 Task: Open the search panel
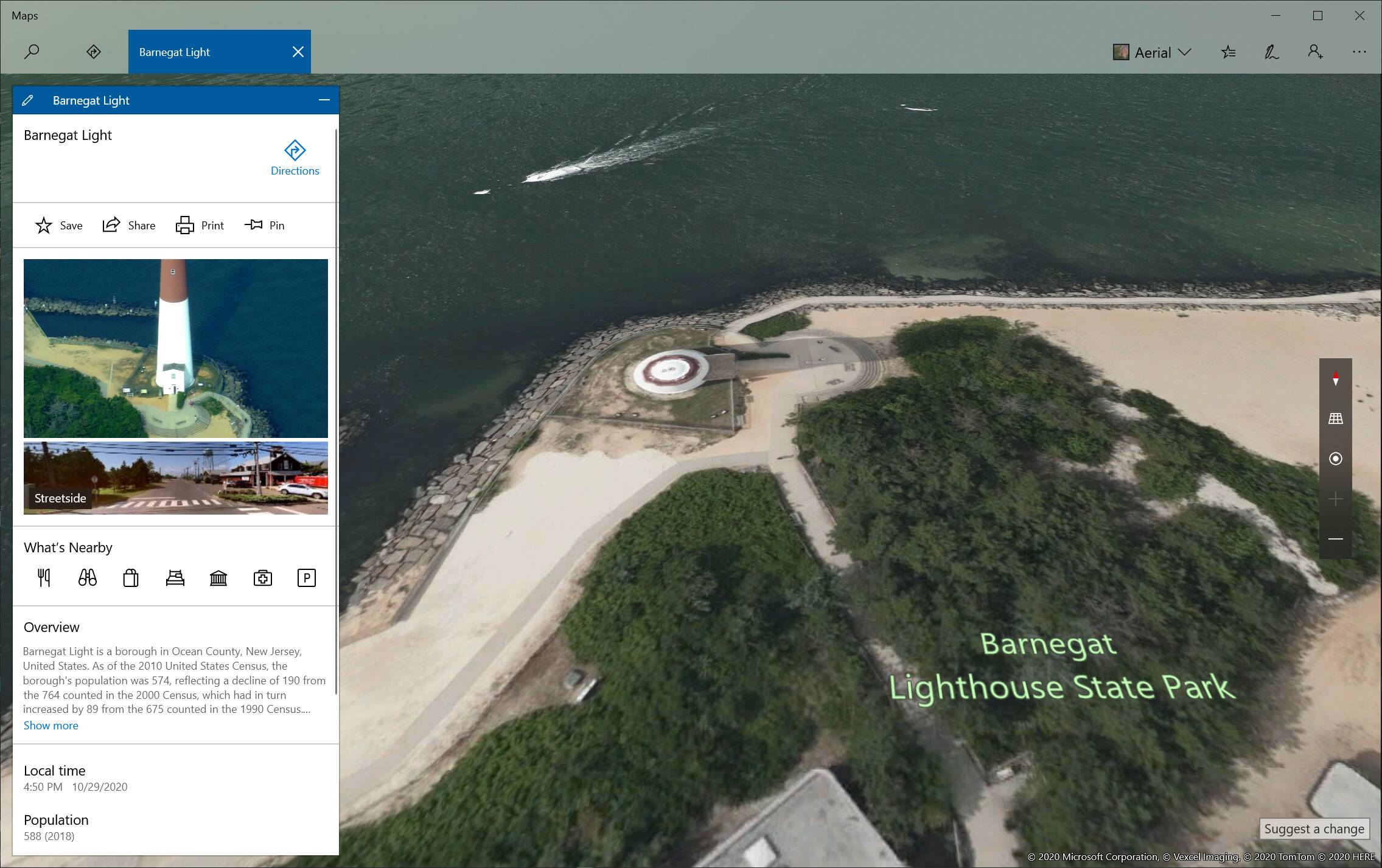pyautogui.click(x=32, y=52)
